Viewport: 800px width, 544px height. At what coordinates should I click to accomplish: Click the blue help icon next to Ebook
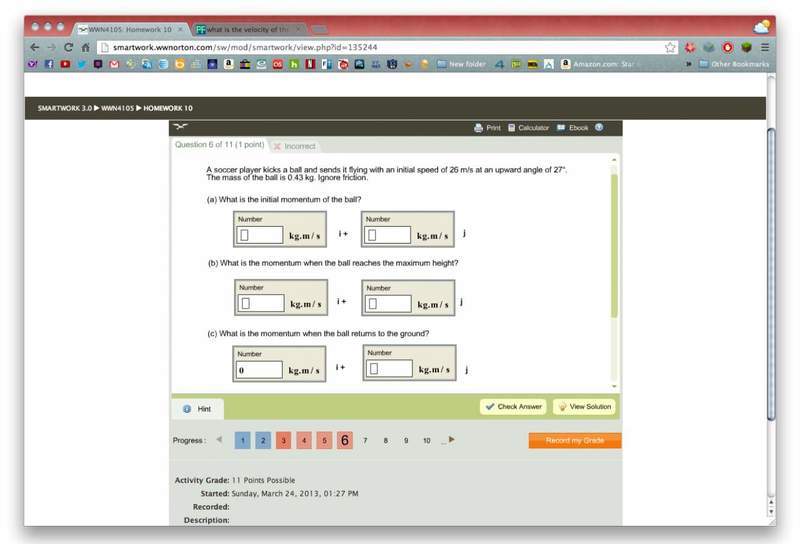(x=599, y=127)
